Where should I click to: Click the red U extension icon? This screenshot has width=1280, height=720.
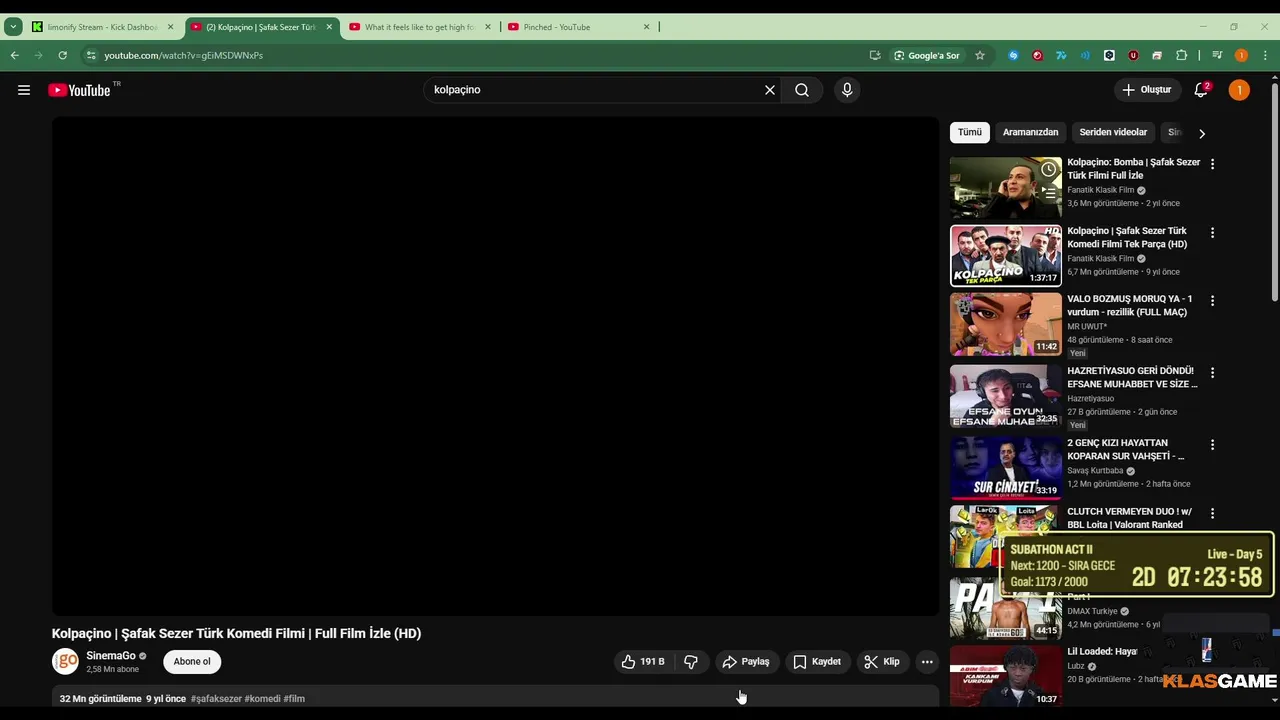coord(1133,55)
